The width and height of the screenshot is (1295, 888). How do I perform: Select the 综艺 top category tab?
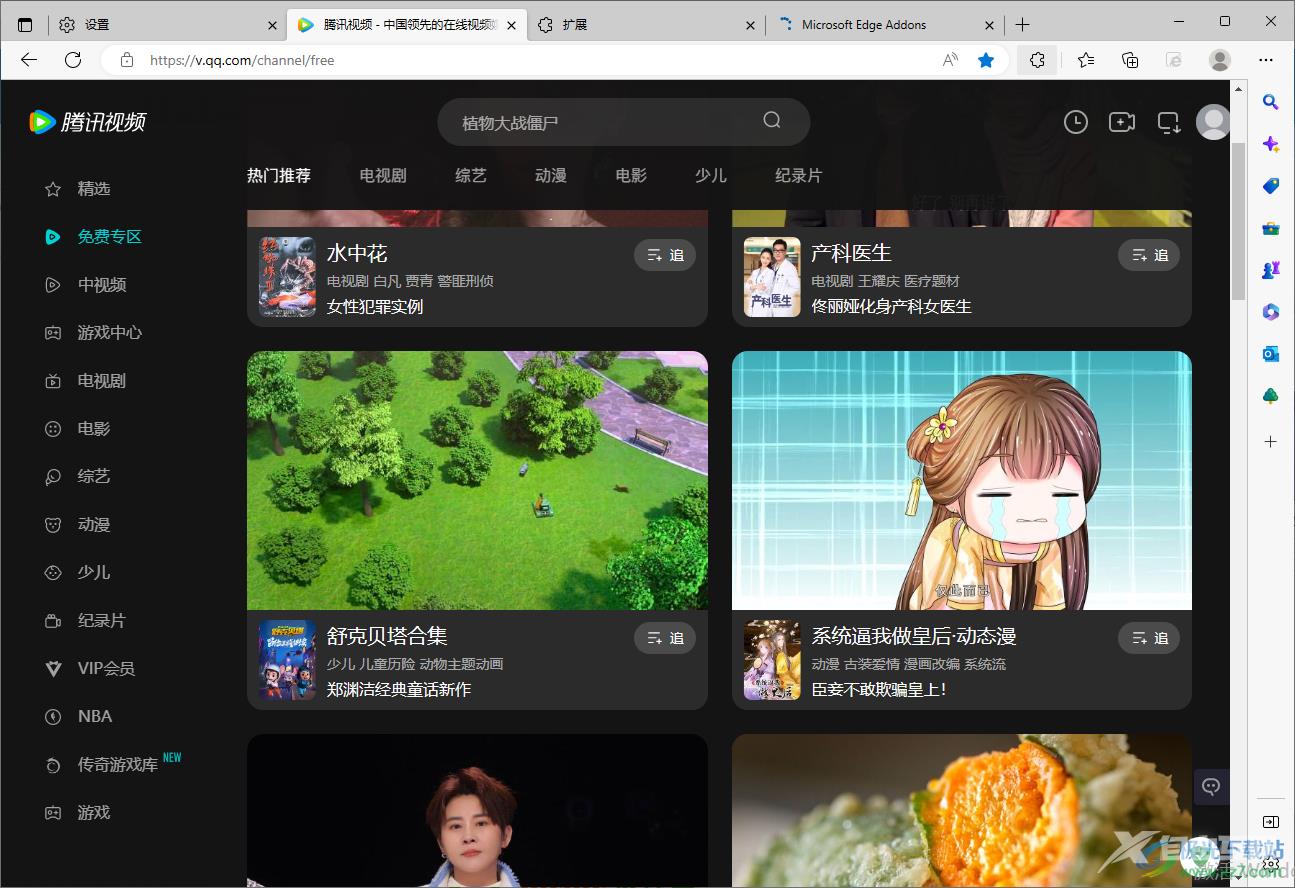click(x=471, y=175)
